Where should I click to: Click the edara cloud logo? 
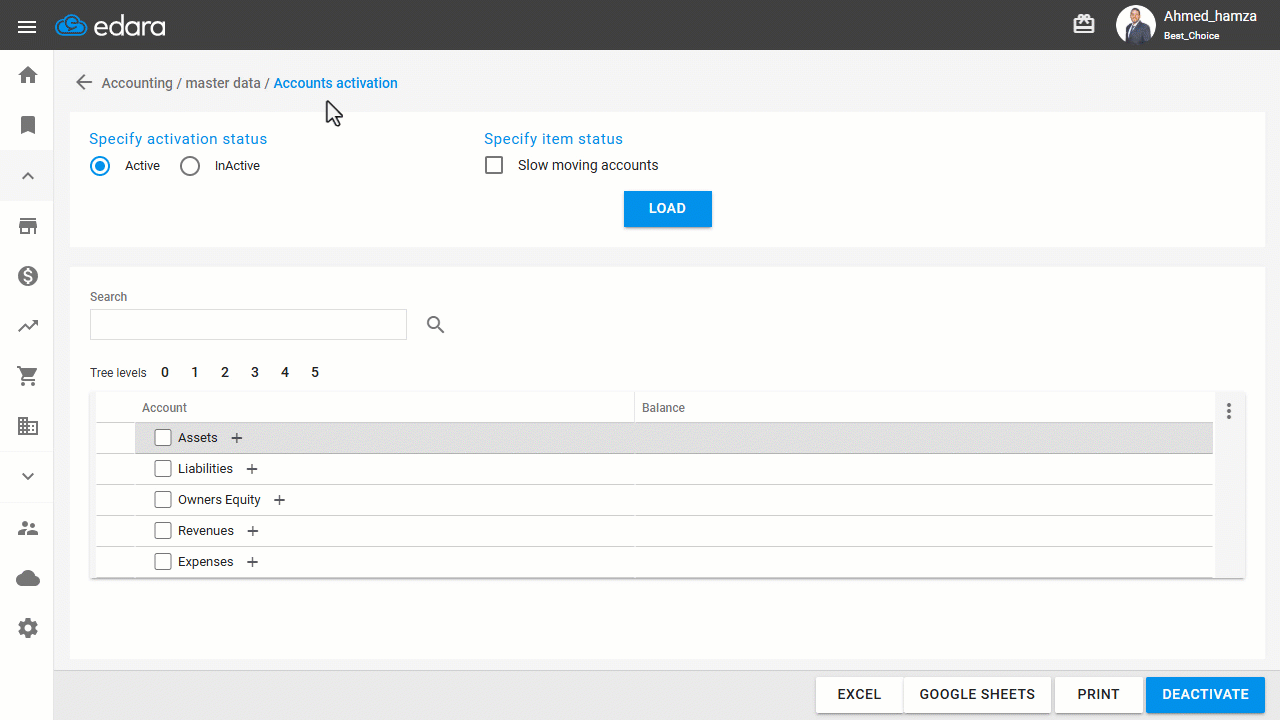[x=110, y=26]
